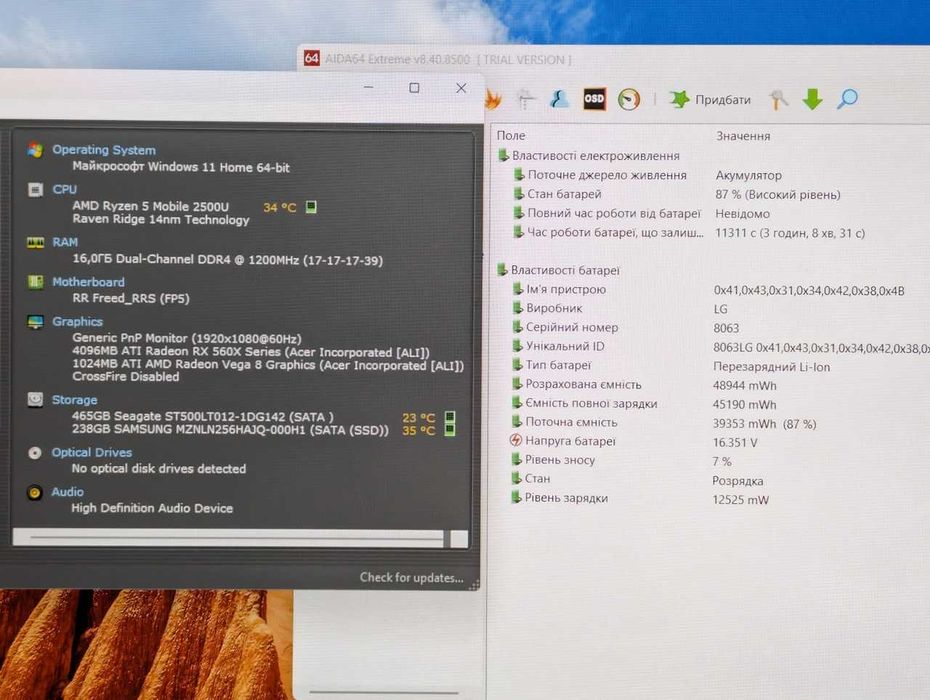930x700 pixels.
Task: Click the speaker icon beside Audio
Action: (x=34, y=492)
